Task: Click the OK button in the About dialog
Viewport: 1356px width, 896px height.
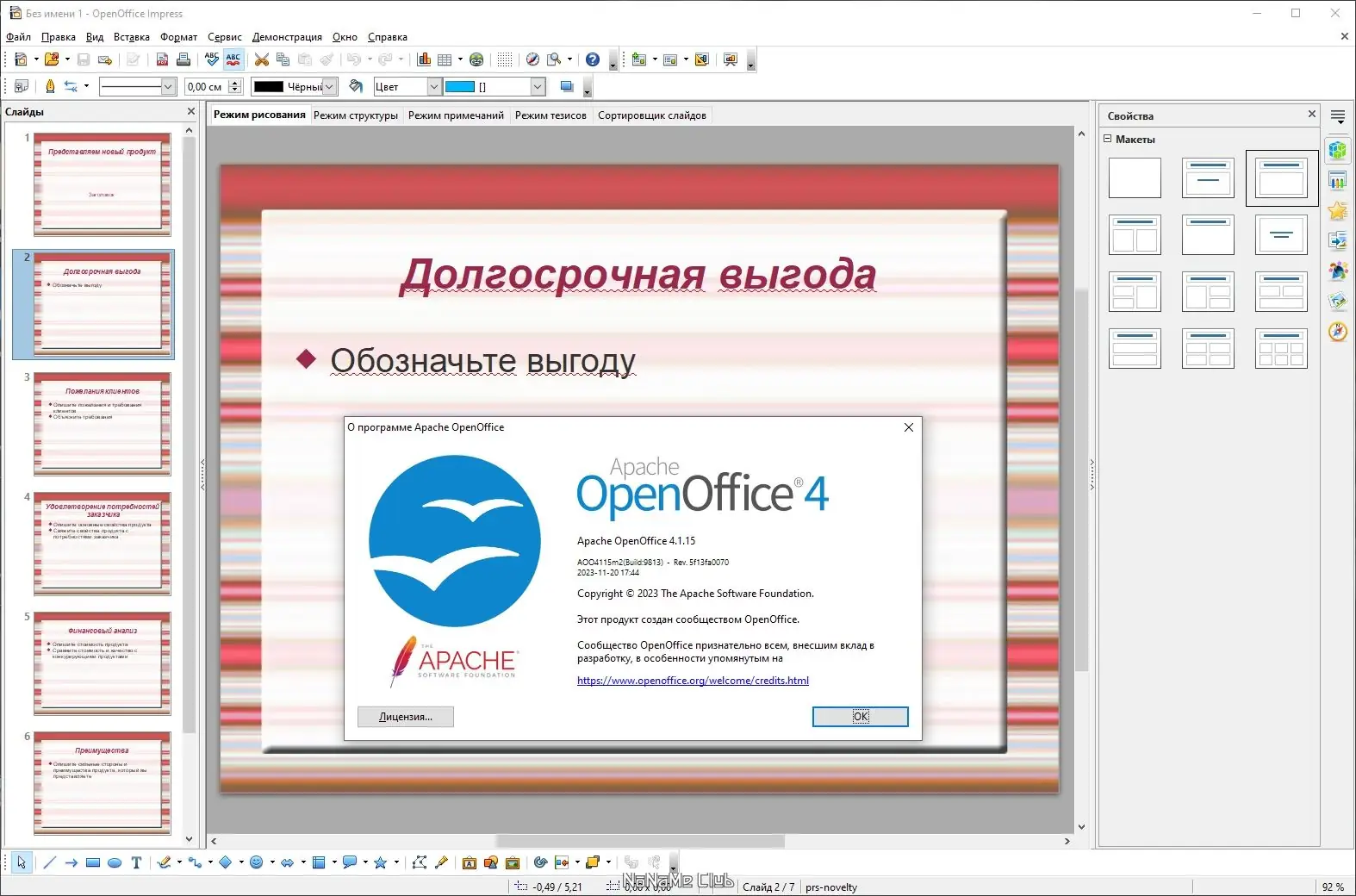Action: pos(860,717)
